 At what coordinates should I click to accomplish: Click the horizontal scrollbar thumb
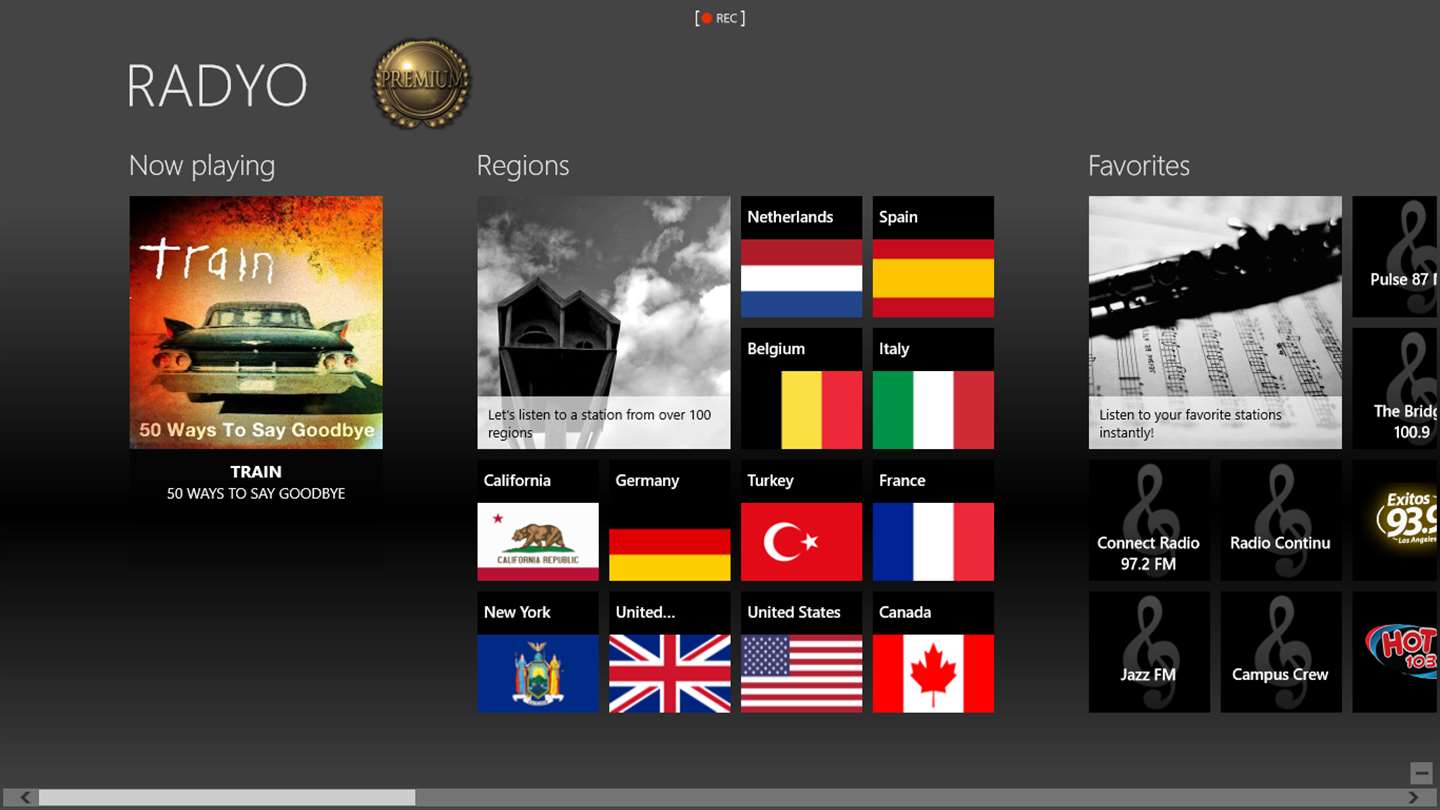(227, 797)
